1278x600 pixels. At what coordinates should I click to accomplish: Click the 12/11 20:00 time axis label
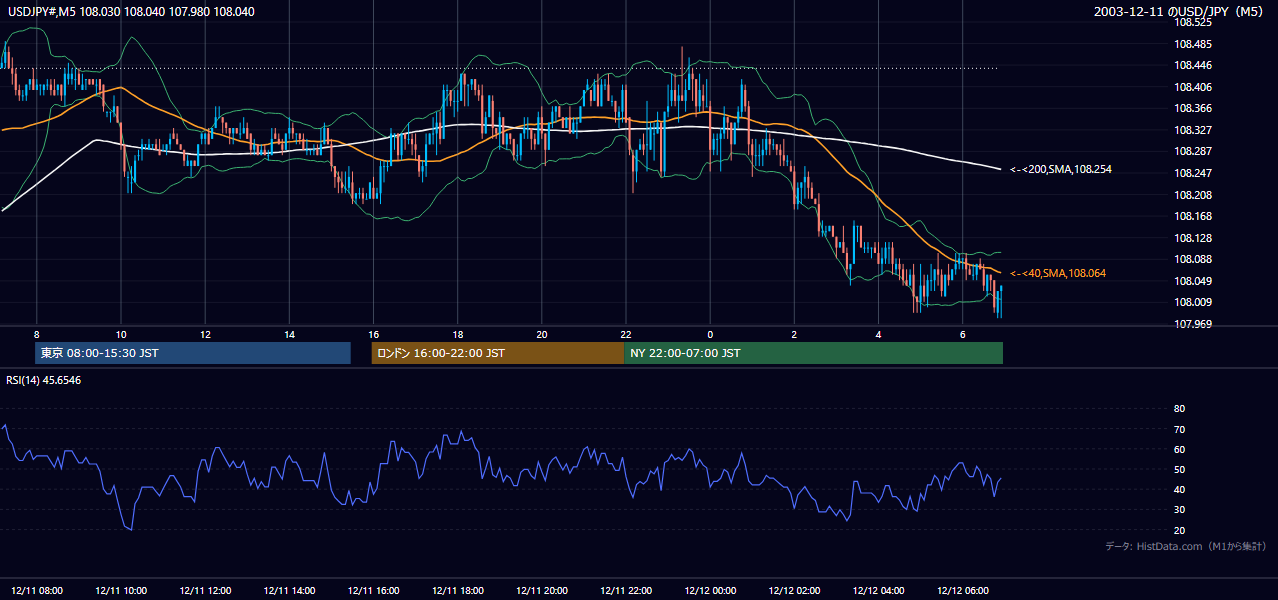pos(541,591)
